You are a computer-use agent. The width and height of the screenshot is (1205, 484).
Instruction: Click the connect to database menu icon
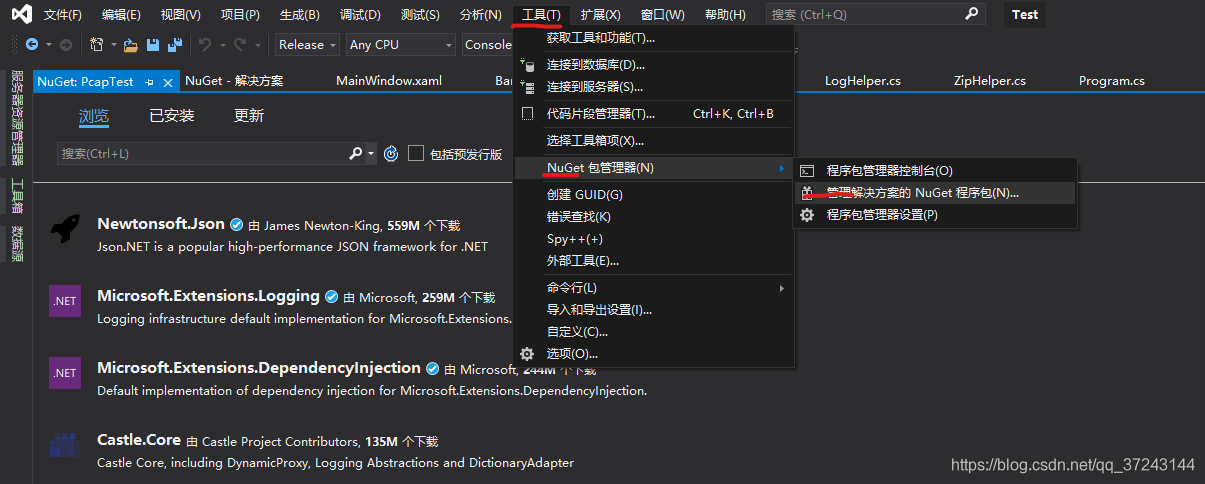tap(528, 65)
